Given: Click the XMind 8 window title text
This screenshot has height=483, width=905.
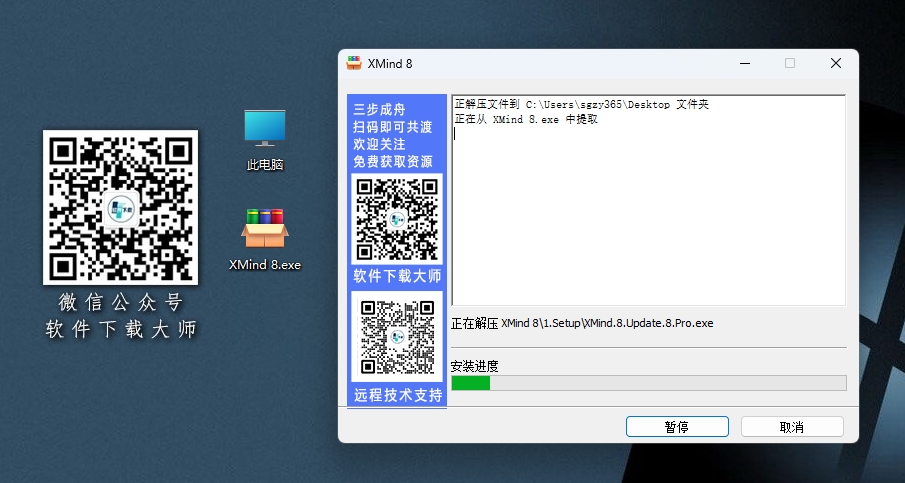Looking at the screenshot, I should [390, 63].
